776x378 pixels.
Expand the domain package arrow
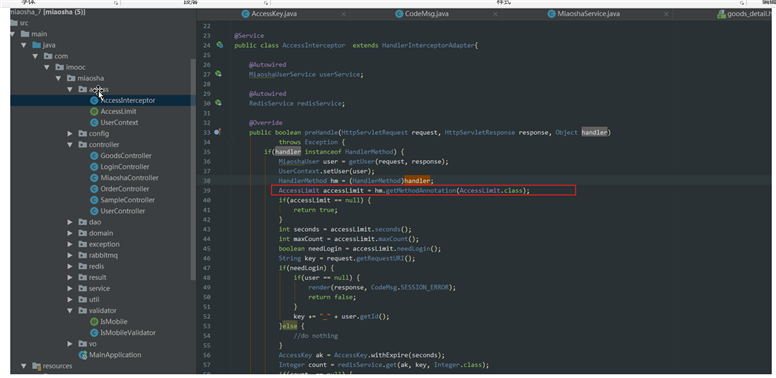70,233
